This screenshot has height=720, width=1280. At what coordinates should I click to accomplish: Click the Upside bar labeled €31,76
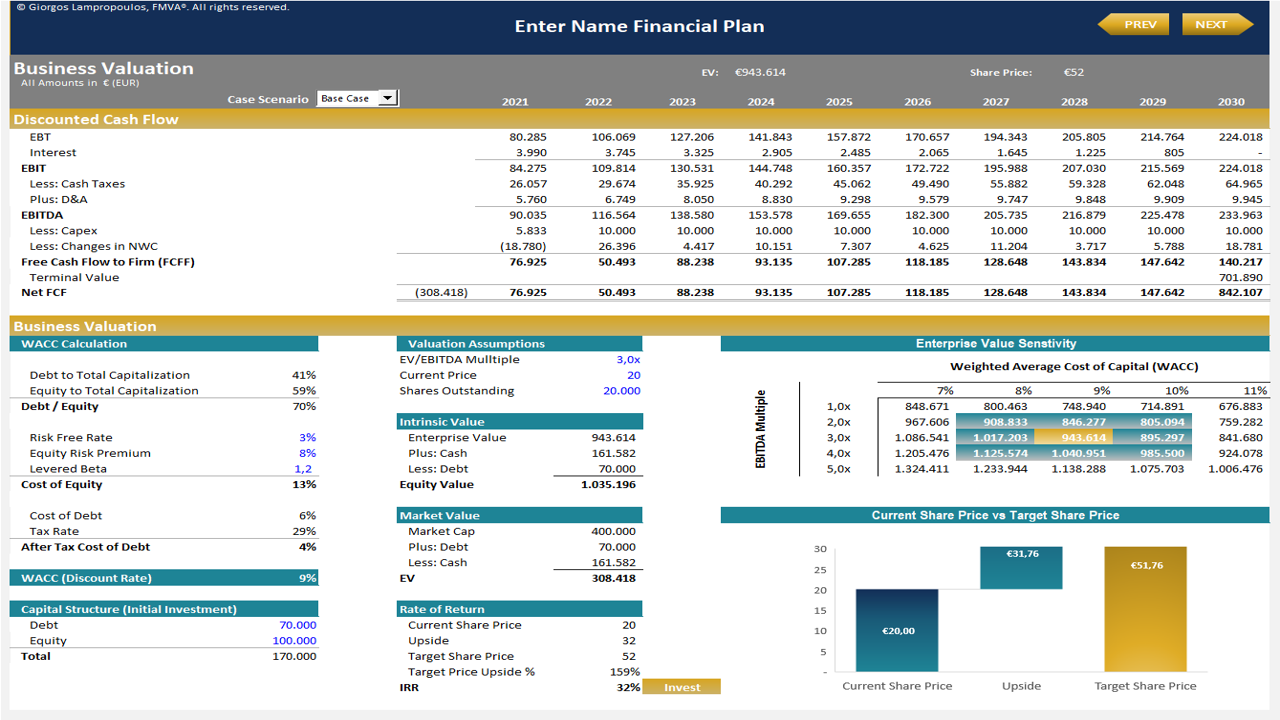pyautogui.click(x=1020, y=567)
